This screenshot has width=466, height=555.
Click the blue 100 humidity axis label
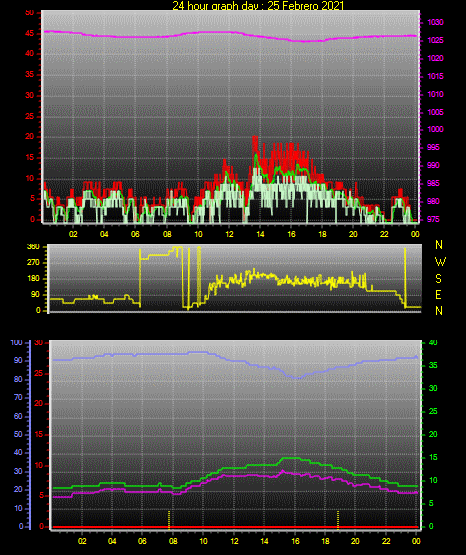16,343
